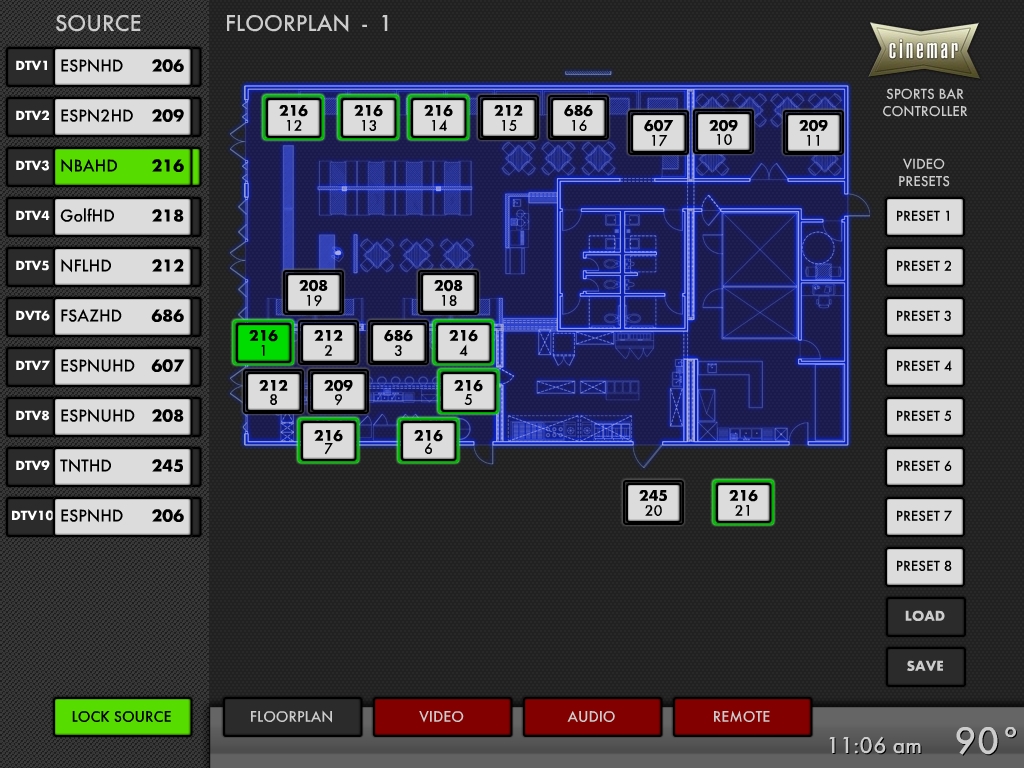Select TV 1 tile on floorplan
The width and height of the screenshot is (1024, 768).
pyautogui.click(x=263, y=343)
